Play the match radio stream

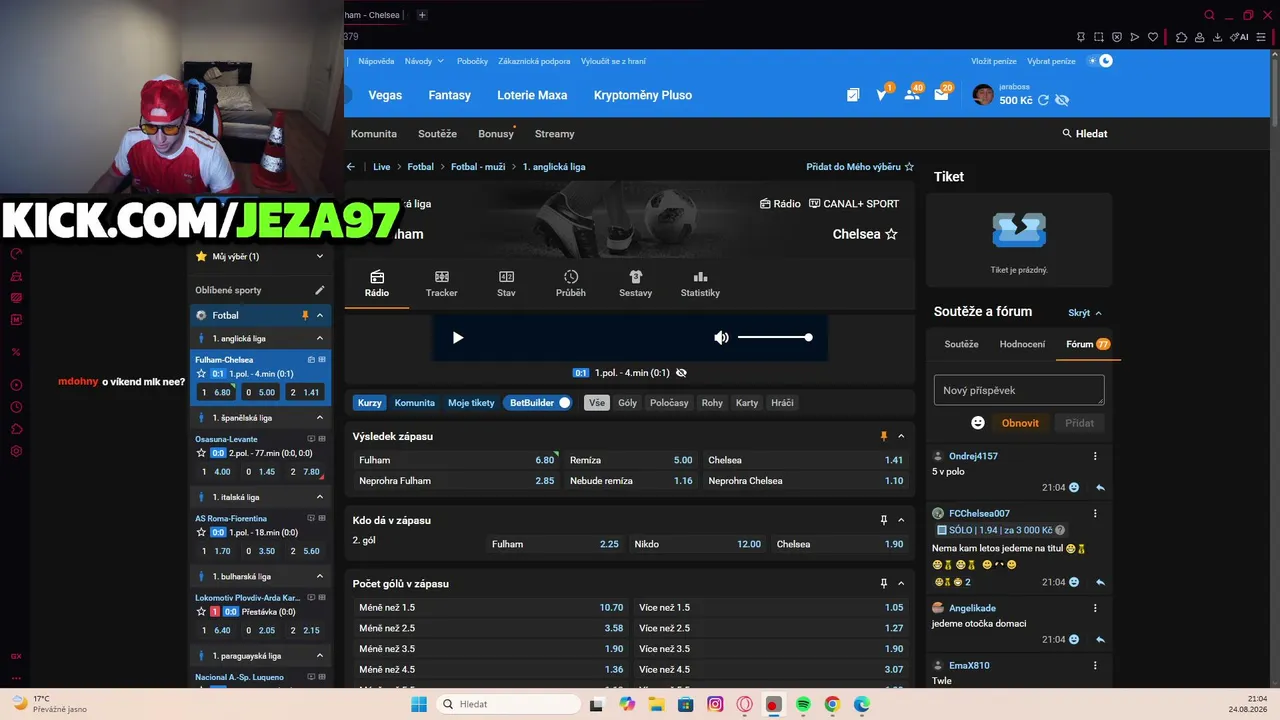click(458, 338)
